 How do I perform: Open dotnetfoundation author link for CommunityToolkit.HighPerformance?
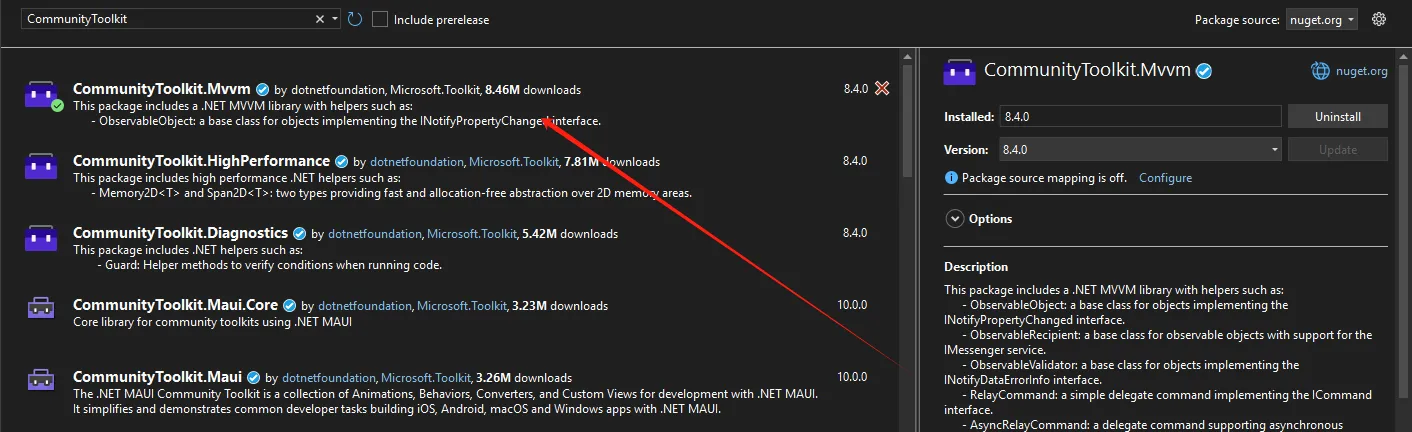(x=416, y=162)
